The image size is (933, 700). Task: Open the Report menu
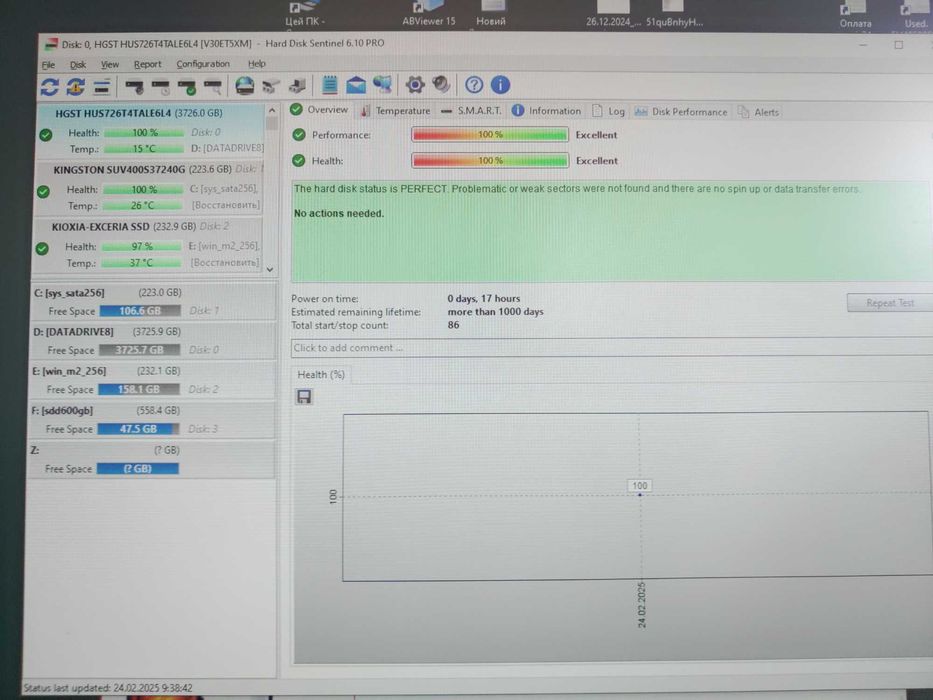[148, 64]
